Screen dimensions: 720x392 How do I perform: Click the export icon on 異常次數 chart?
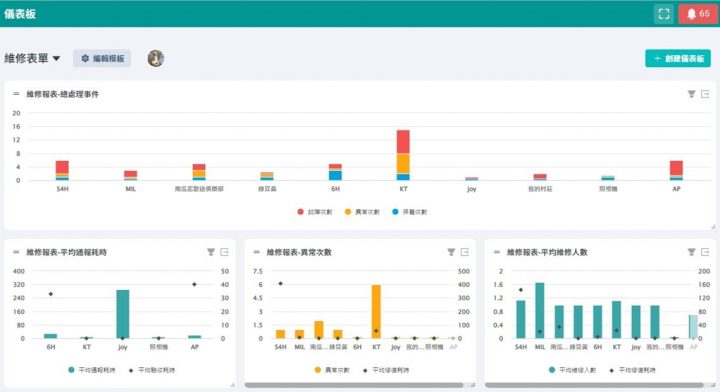coord(465,252)
